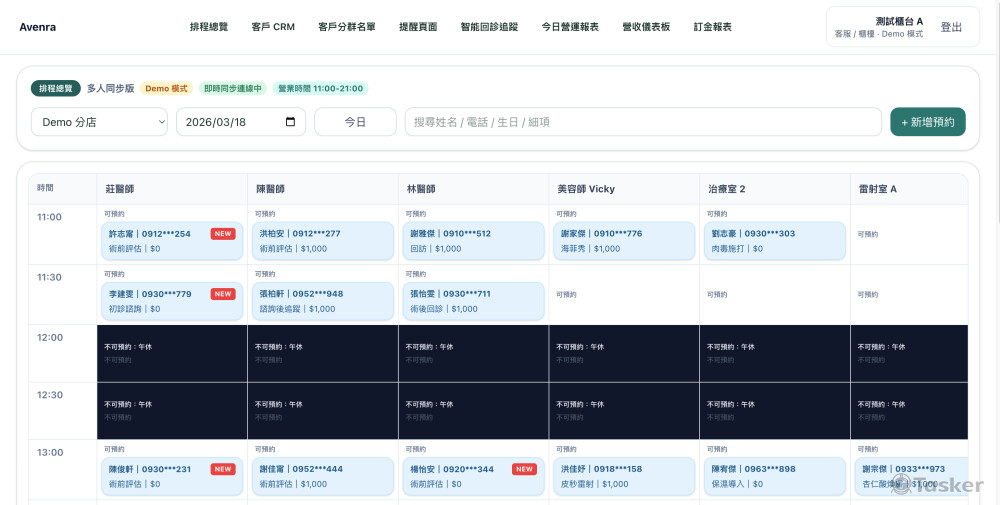This screenshot has width=1000, height=505.
Task: Click 登出 to log out
Action: [x=952, y=27]
